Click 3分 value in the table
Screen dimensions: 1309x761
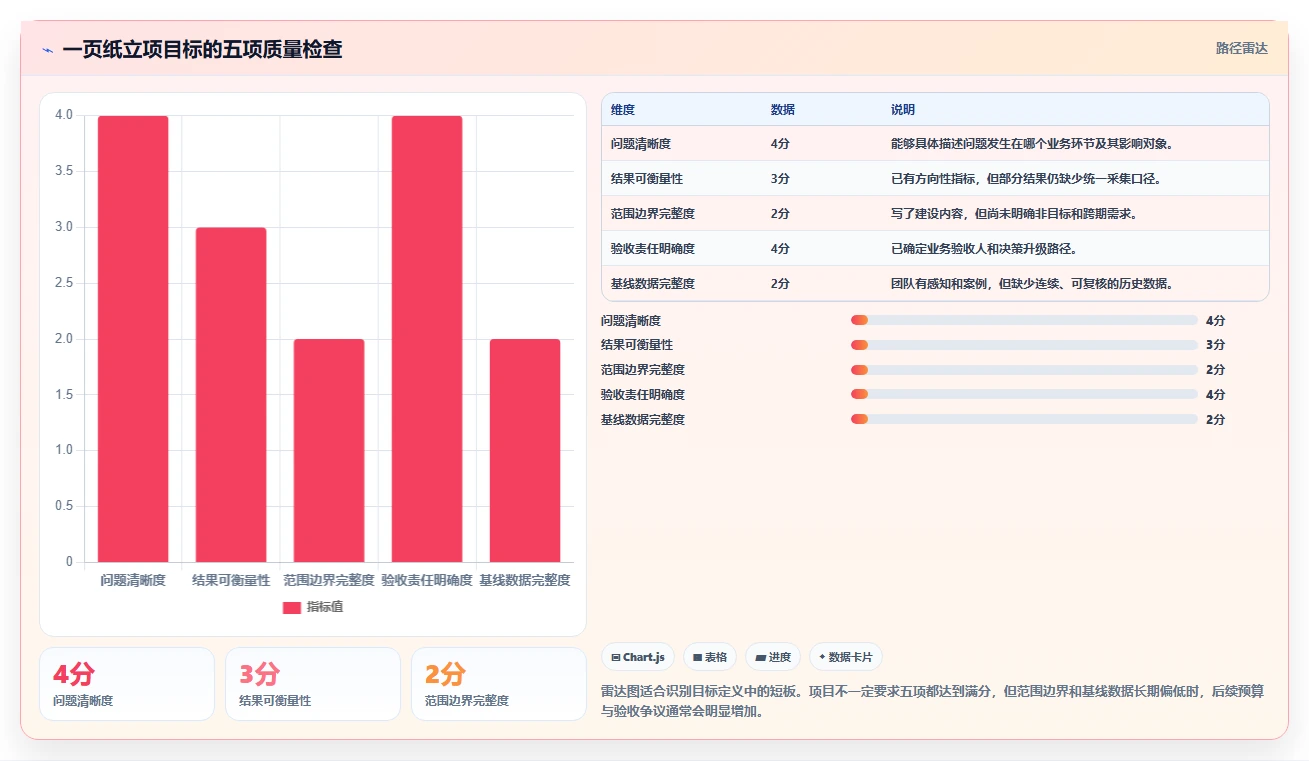point(780,178)
